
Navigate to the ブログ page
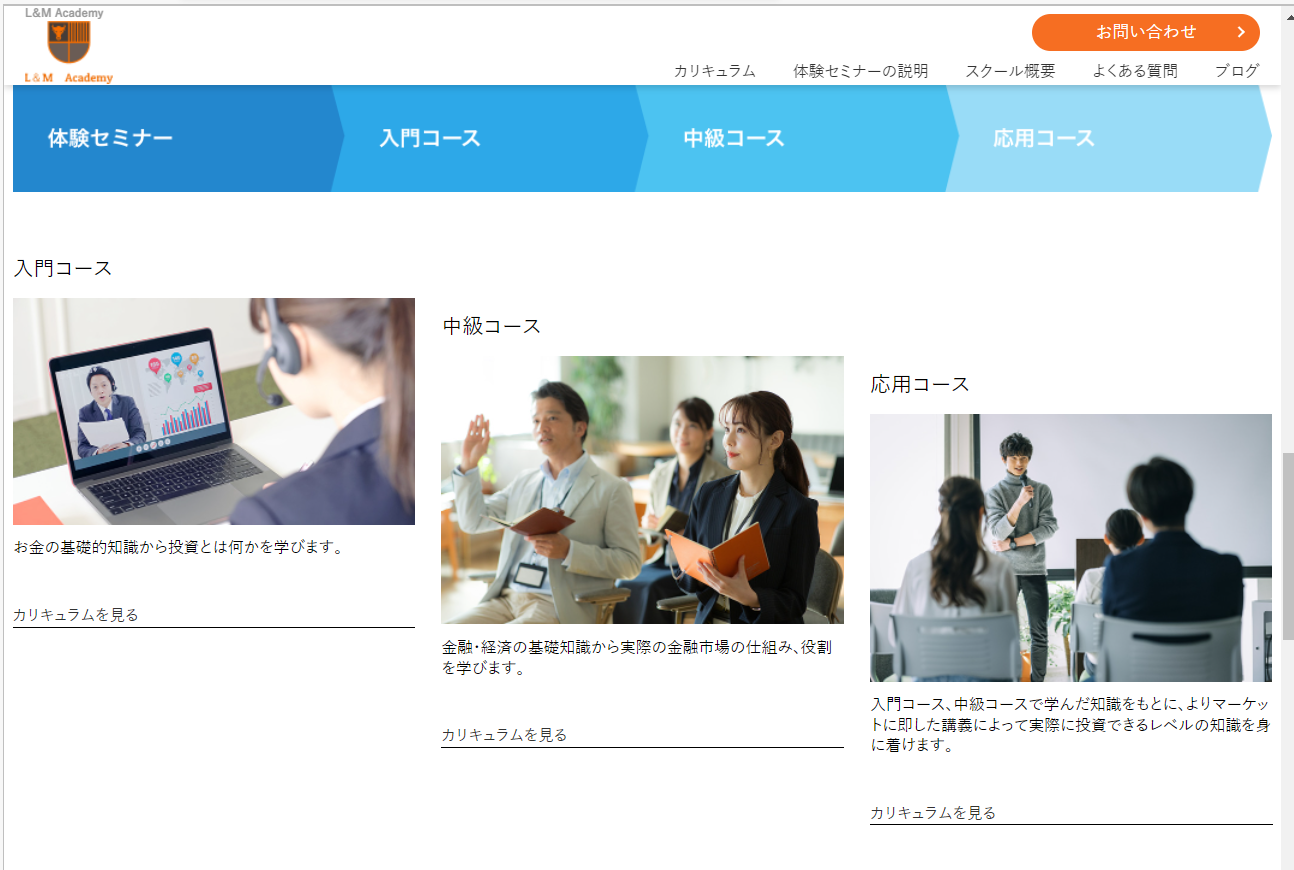click(x=1236, y=71)
